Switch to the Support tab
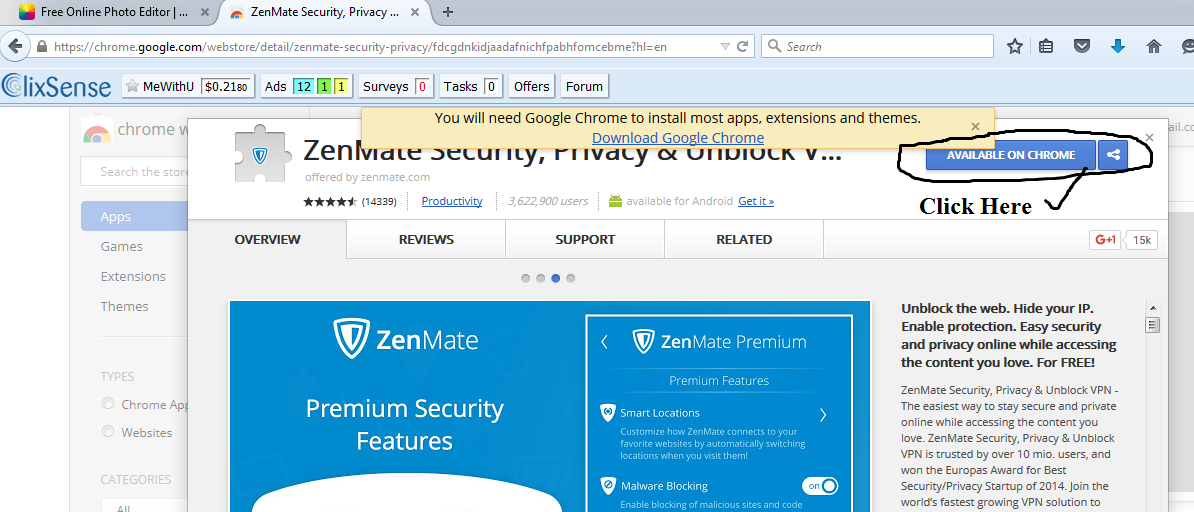 [x=585, y=240]
